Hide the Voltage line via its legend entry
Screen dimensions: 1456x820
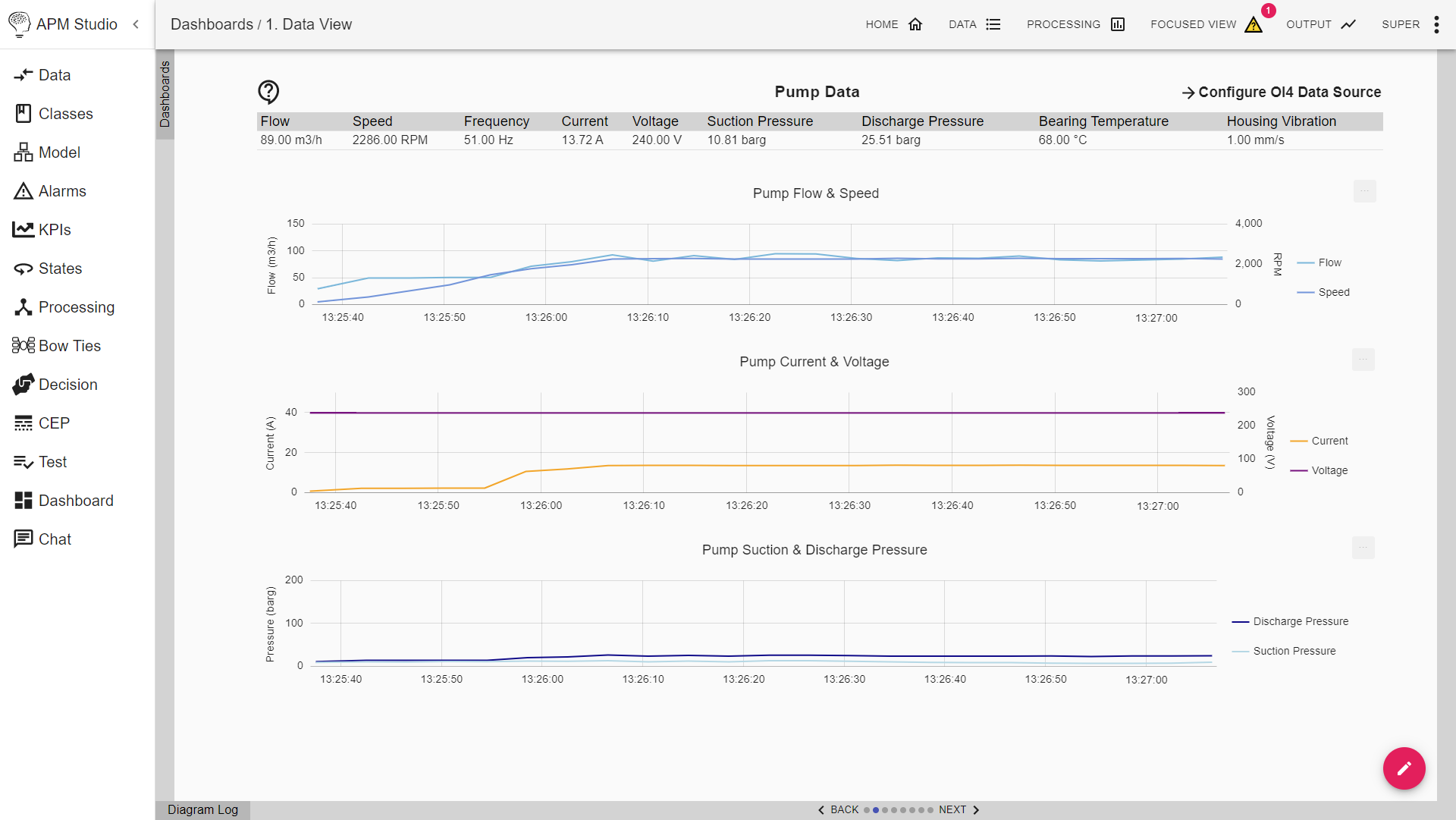[1329, 470]
